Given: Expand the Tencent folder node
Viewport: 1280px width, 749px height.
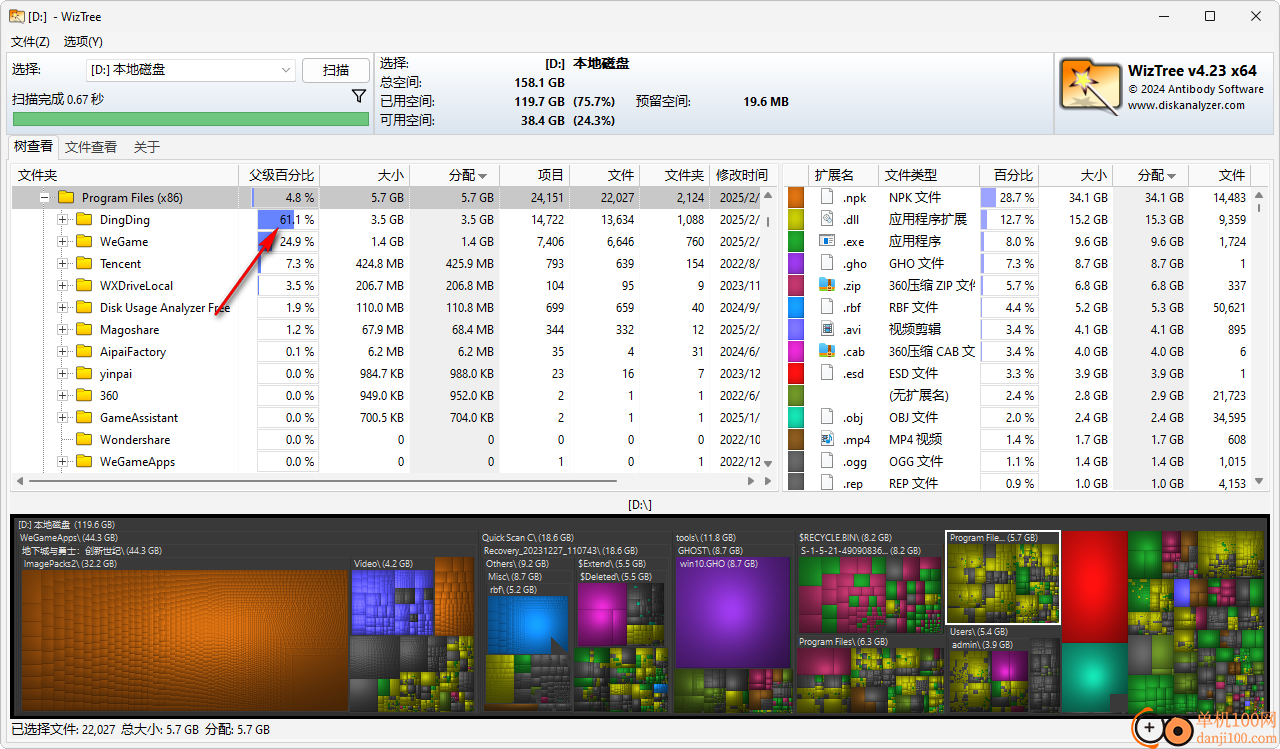Looking at the screenshot, I should [x=62, y=264].
